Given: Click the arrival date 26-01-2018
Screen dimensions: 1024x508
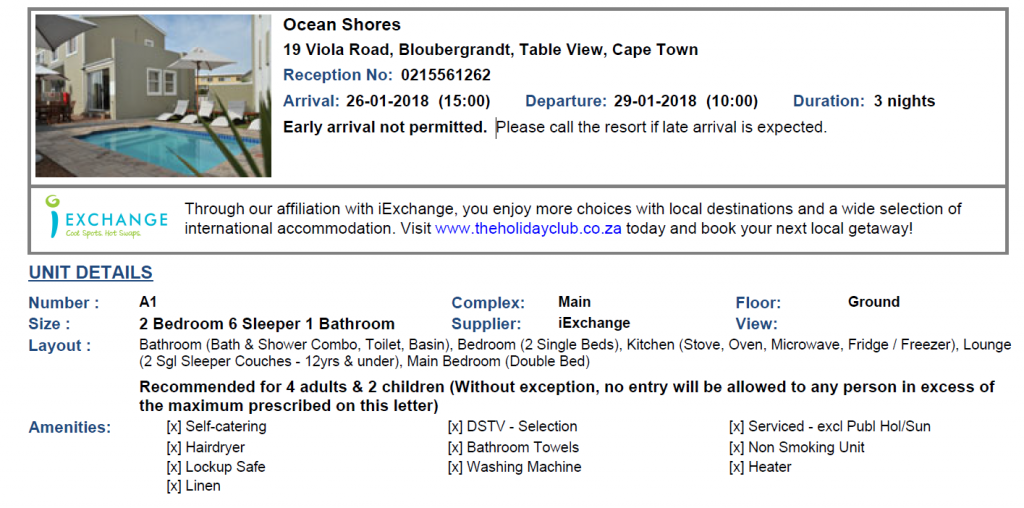Looking at the screenshot, I should point(387,101).
